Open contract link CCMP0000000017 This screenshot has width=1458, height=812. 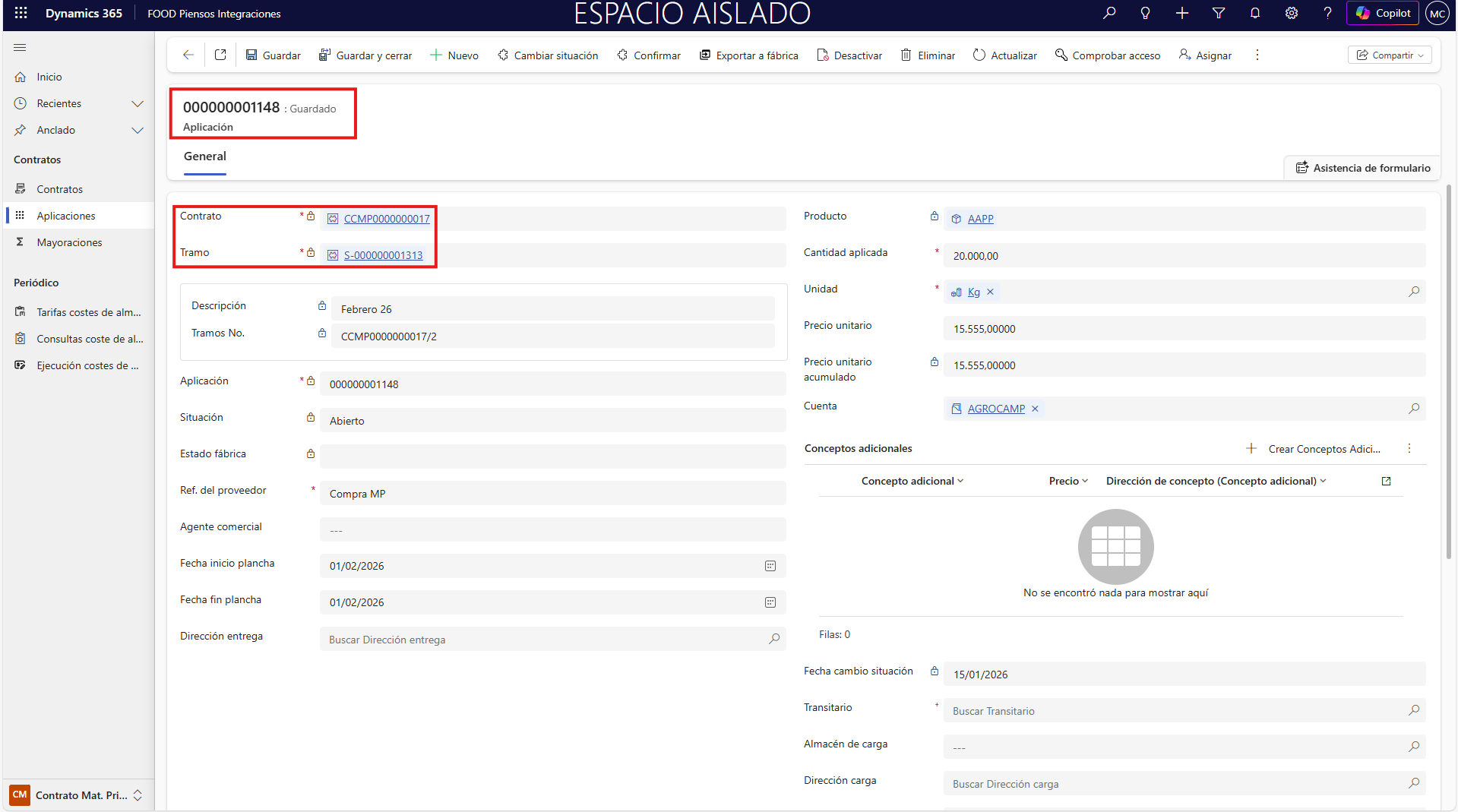pyautogui.click(x=387, y=219)
